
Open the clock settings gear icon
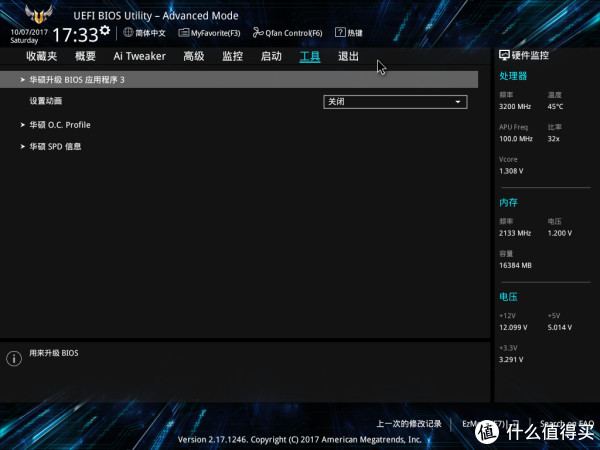[x=104, y=30]
